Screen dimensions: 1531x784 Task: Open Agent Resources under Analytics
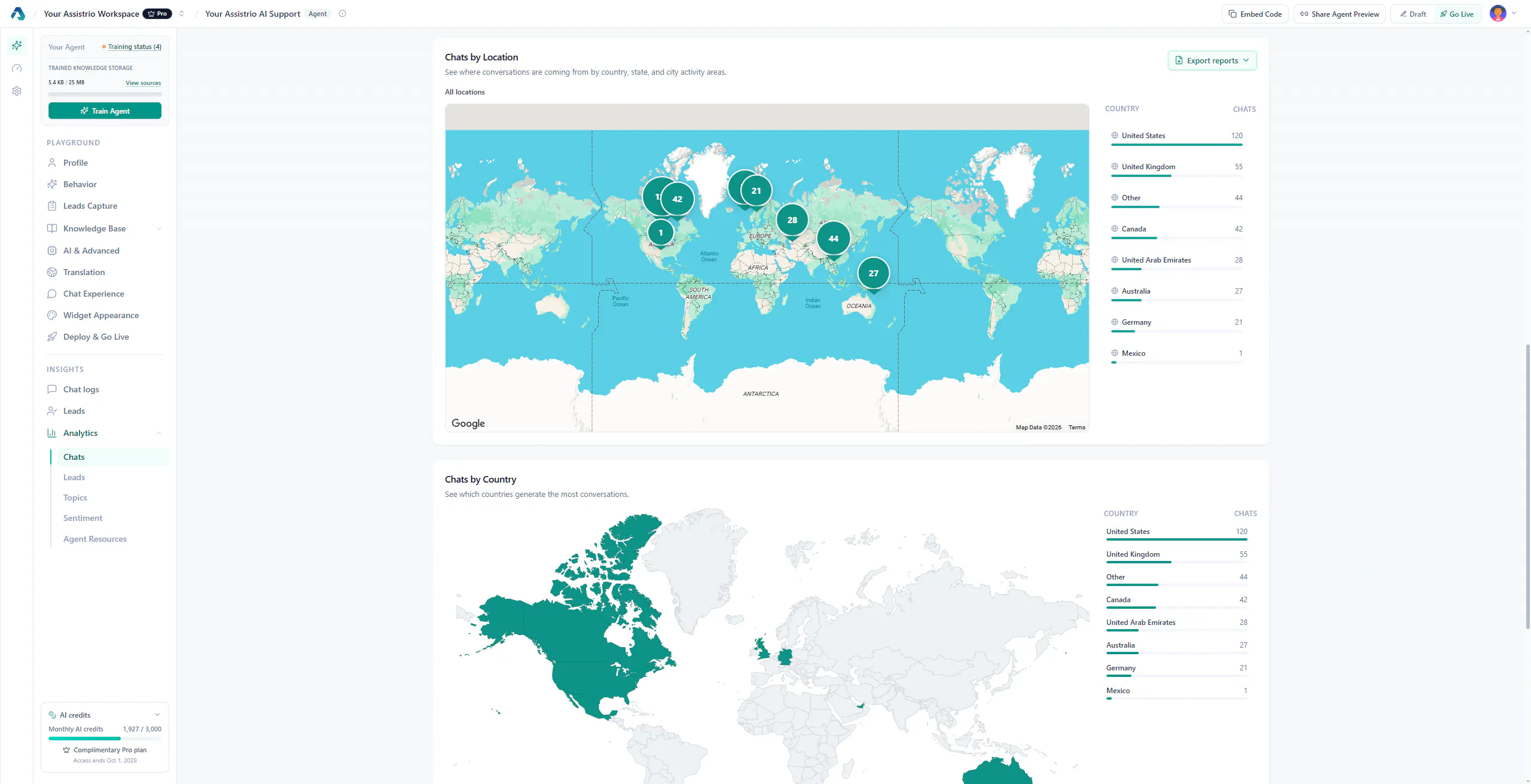tap(95, 539)
